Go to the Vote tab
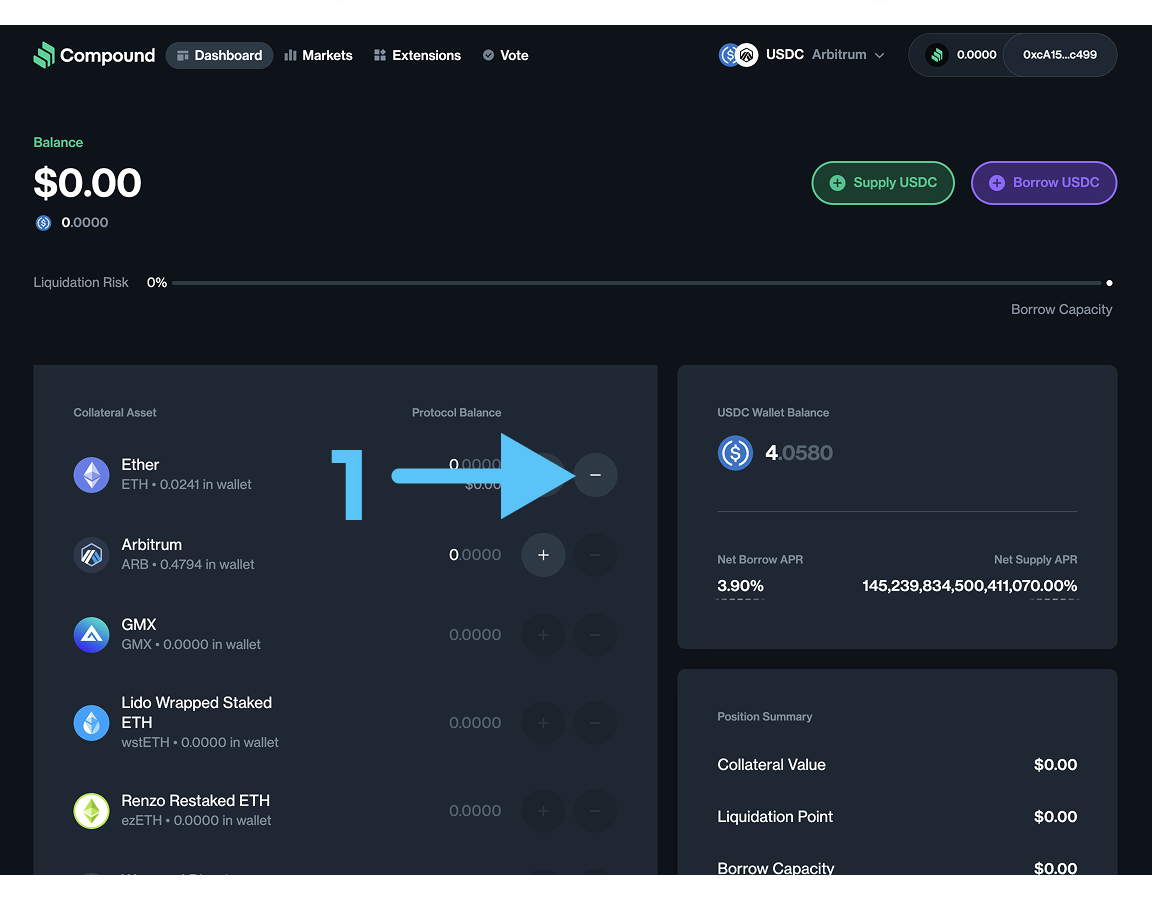This screenshot has height=900, width=1152. point(505,55)
